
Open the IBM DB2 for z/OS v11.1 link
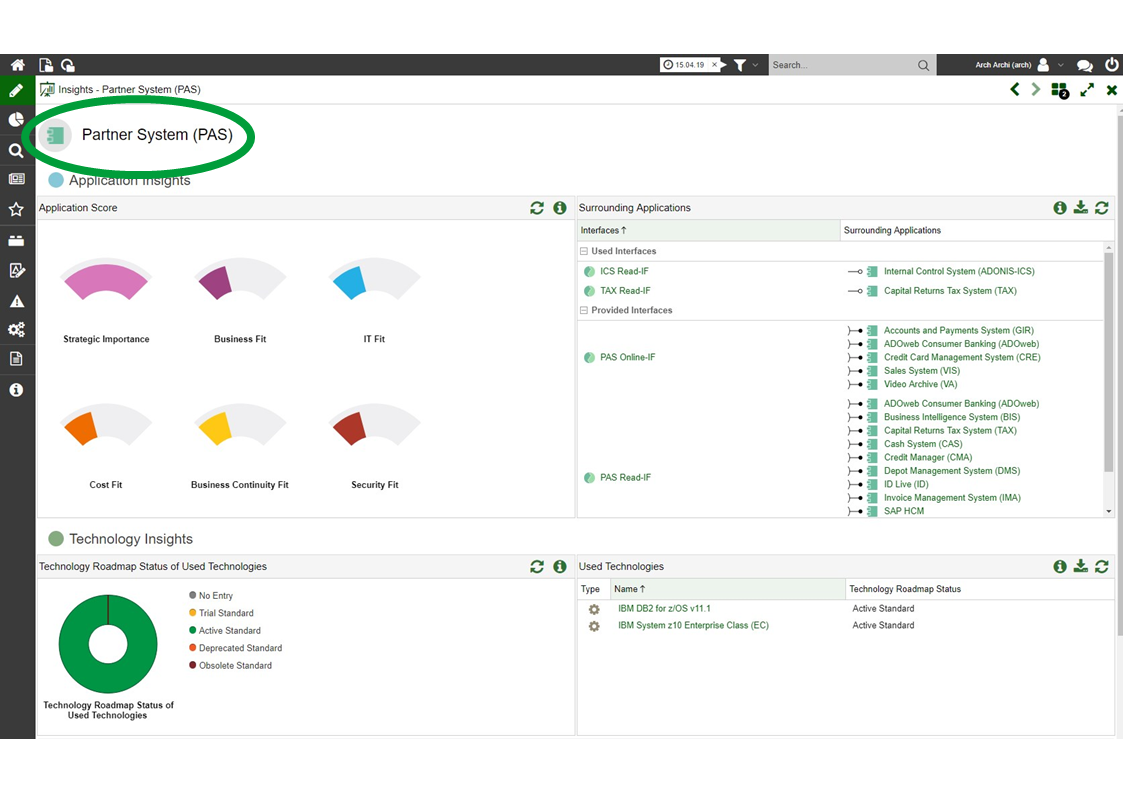pos(664,608)
